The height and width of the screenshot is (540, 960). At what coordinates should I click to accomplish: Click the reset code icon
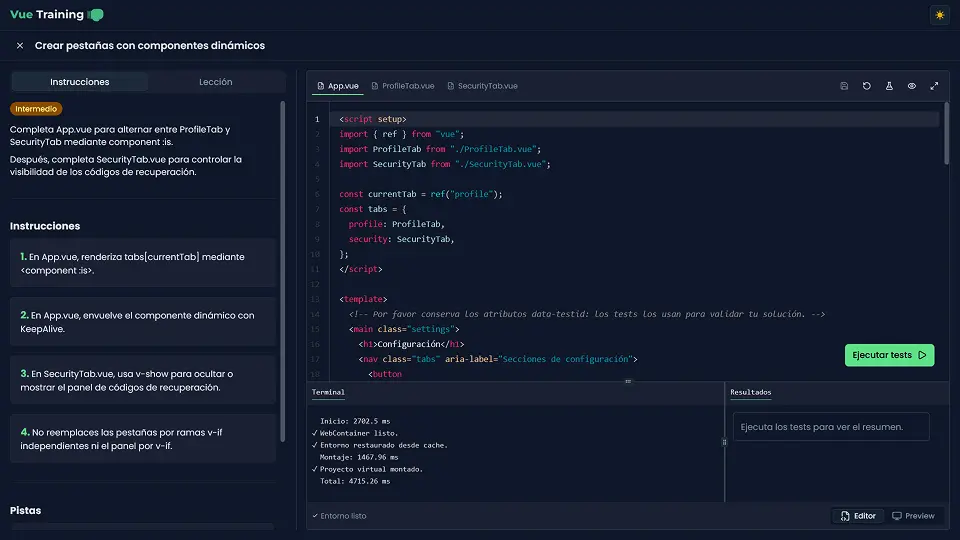pyautogui.click(x=867, y=86)
